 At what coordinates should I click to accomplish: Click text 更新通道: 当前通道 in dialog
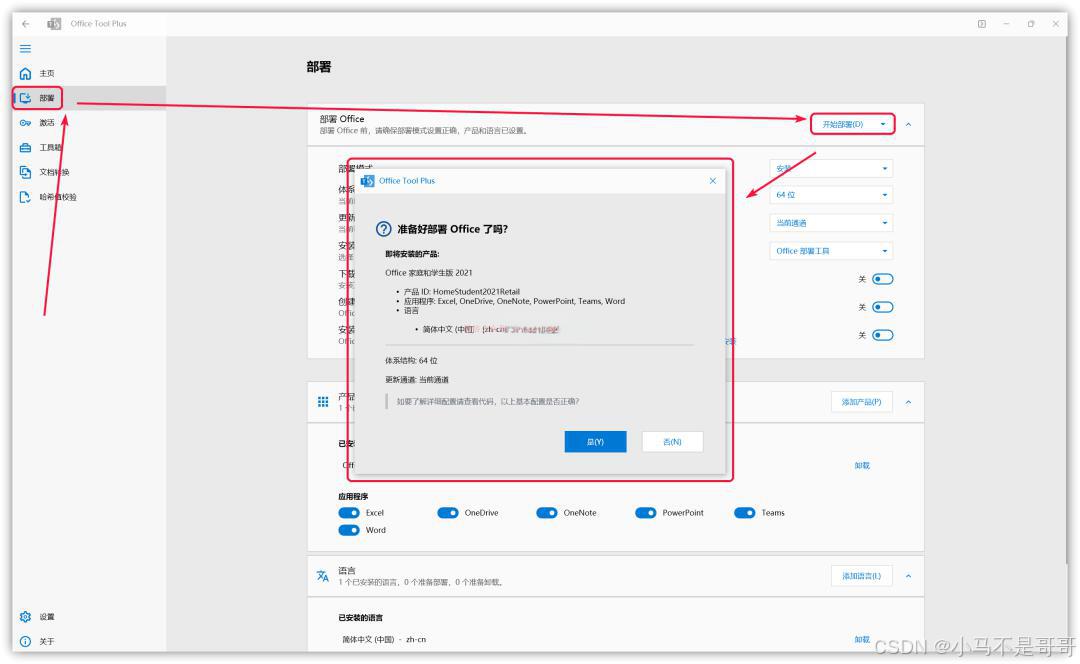(x=417, y=380)
